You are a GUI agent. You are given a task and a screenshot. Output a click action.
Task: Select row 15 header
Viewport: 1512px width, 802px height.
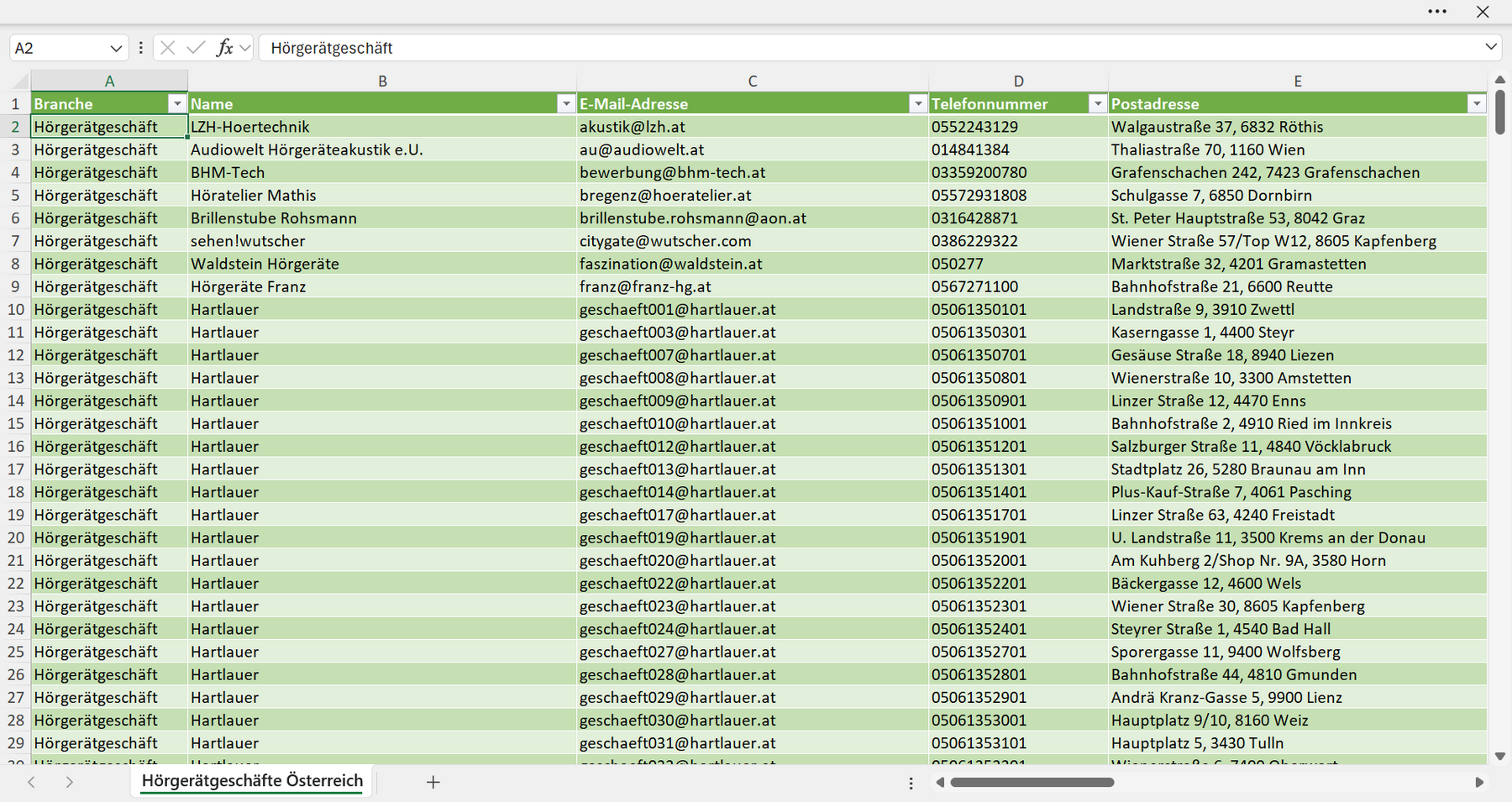pyautogui.click(x=15, y=423)
